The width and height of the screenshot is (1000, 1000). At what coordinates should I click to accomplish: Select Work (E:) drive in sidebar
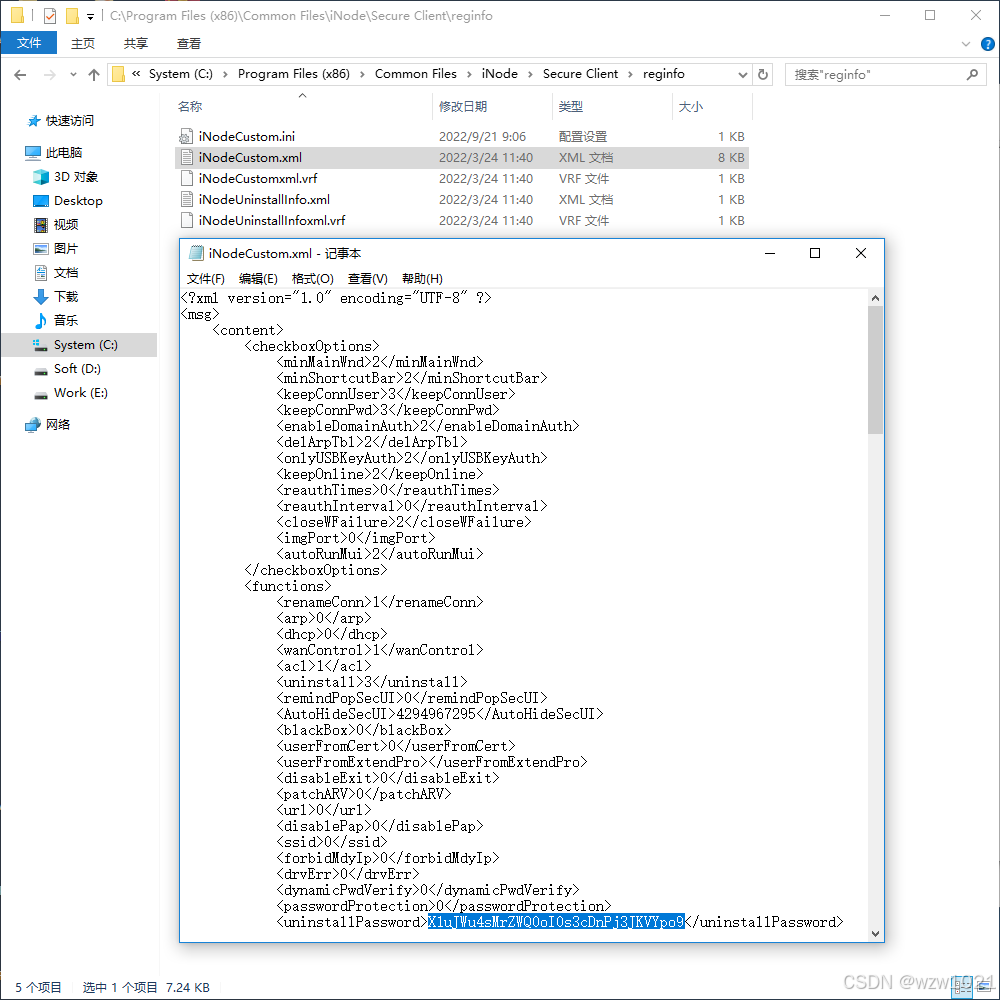(70, 393)
